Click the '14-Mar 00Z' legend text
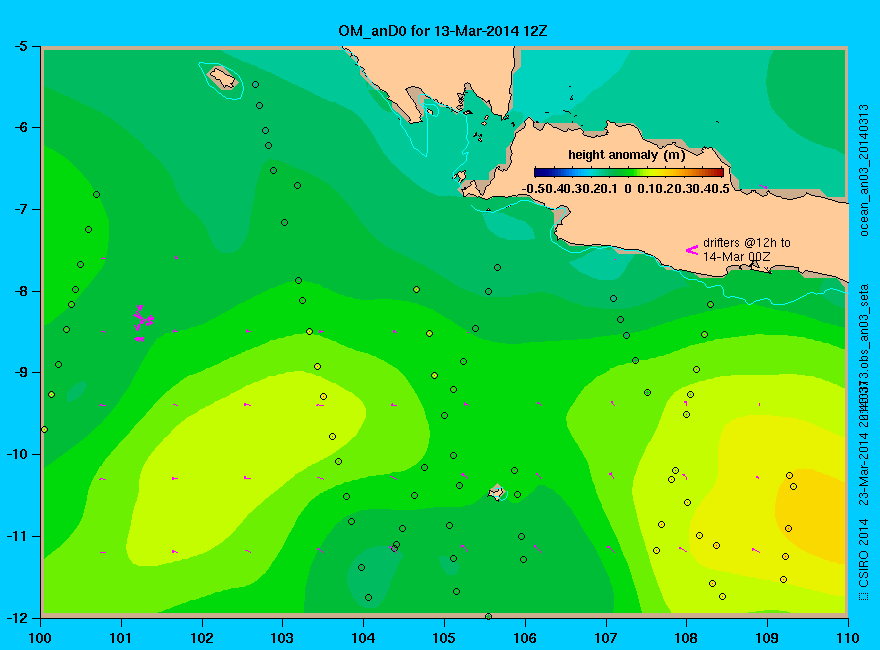Image resolution: width=880 pixels, height=650 pixels. pos(736,257)
